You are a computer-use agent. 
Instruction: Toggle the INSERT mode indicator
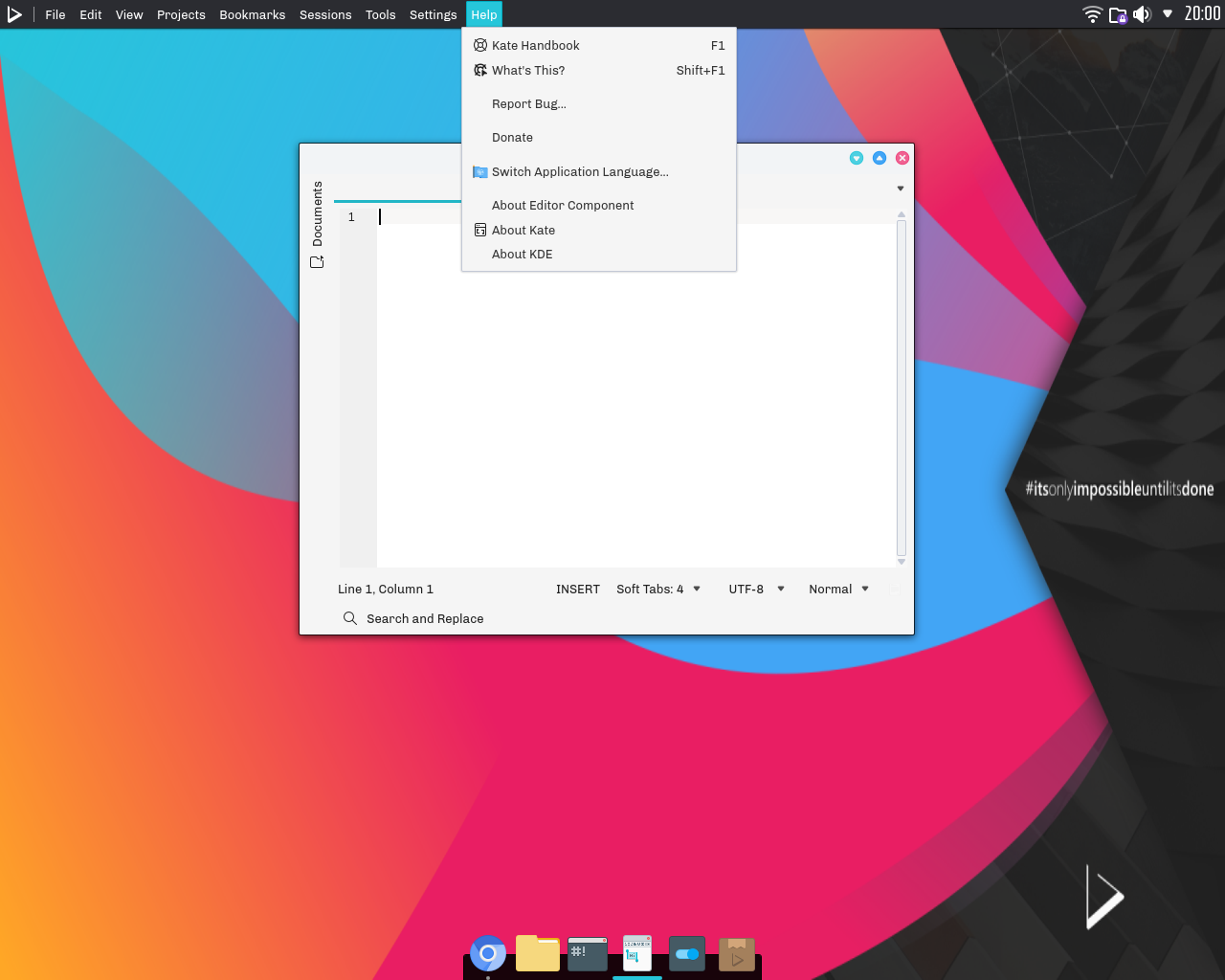(x=578, y=590)
